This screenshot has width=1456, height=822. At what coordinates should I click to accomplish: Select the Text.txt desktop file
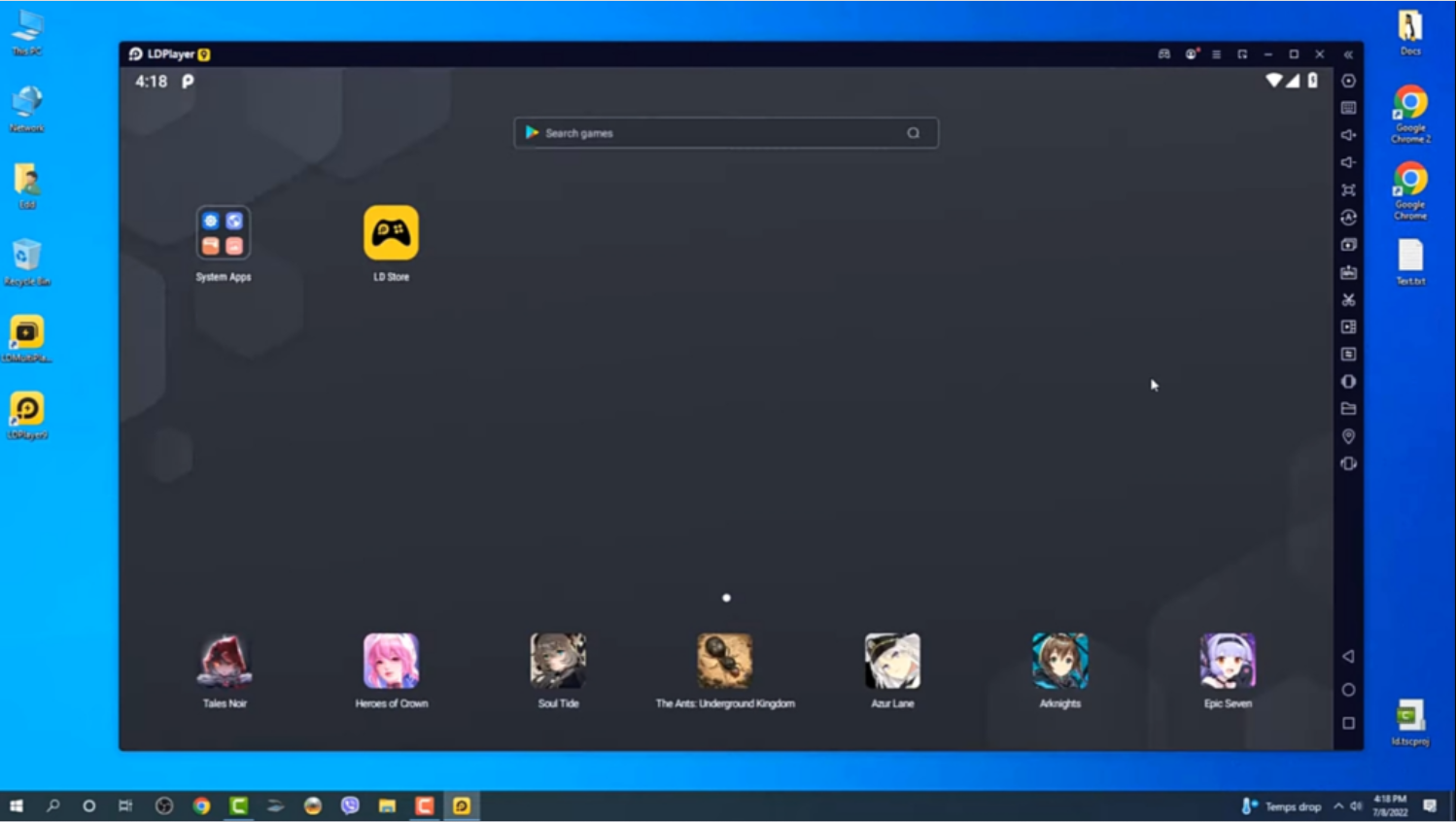pos(1410,262)
